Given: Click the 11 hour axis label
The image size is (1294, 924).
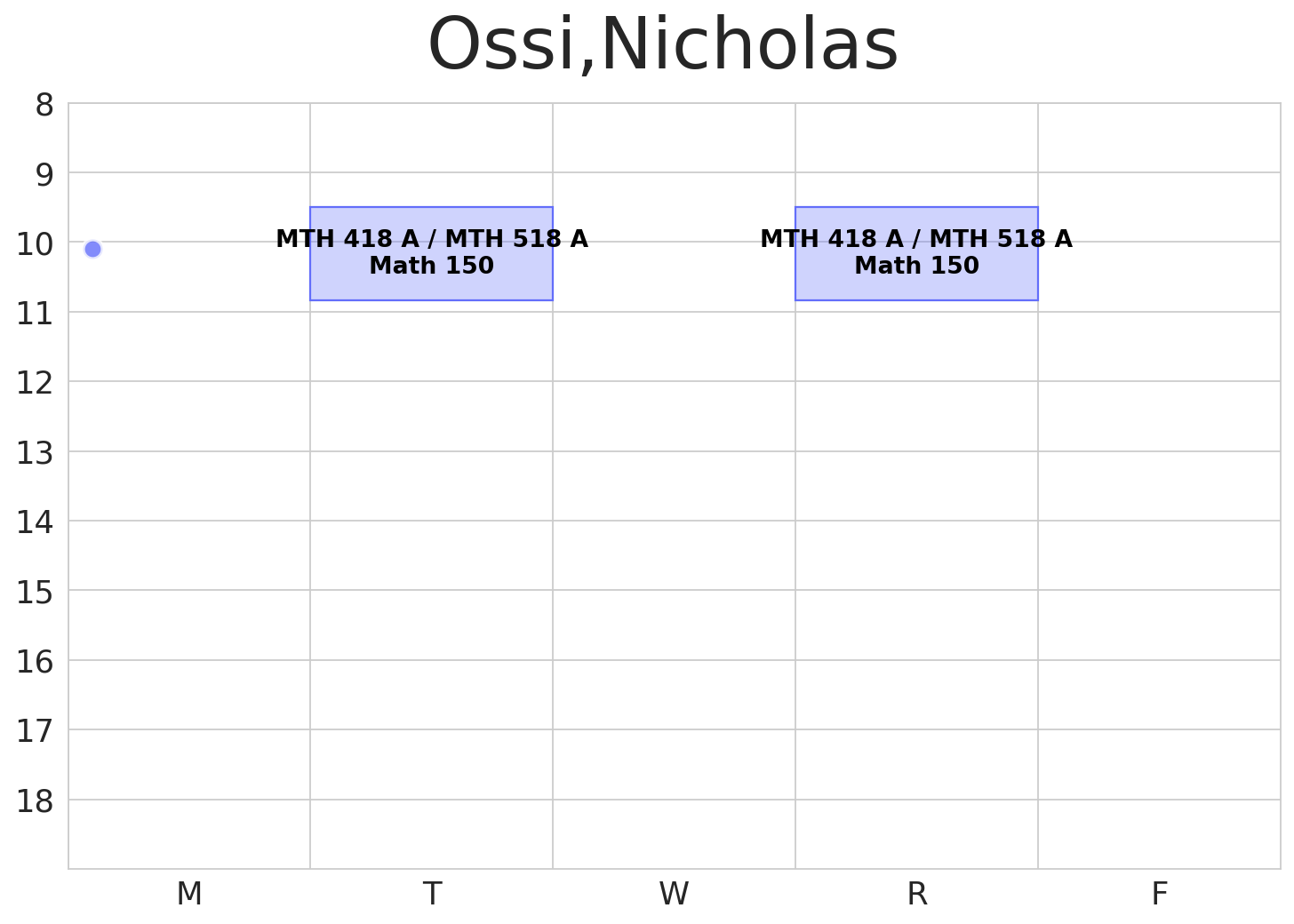Looking at the screenshot, I should [36, 315].
